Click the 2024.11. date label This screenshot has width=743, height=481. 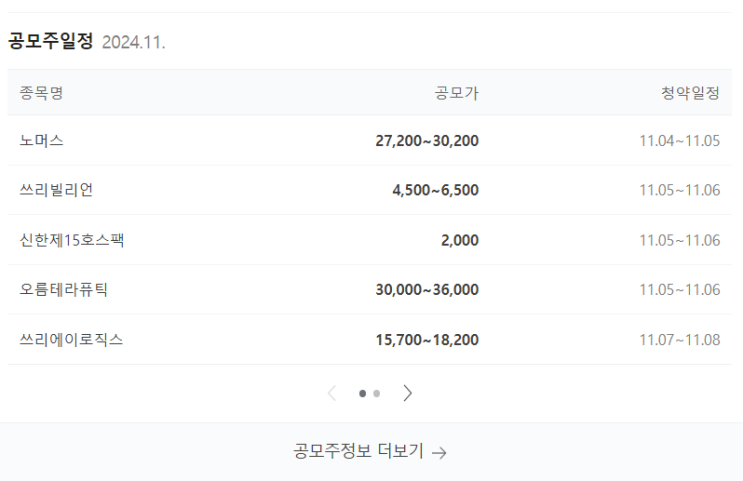(134, 42)
